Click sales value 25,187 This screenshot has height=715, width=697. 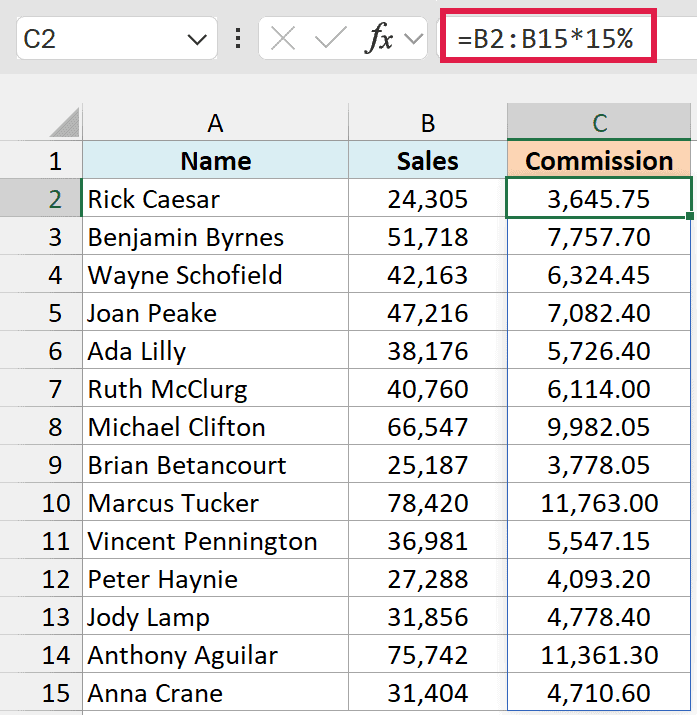pyautogui.click(x=428, y=464)
